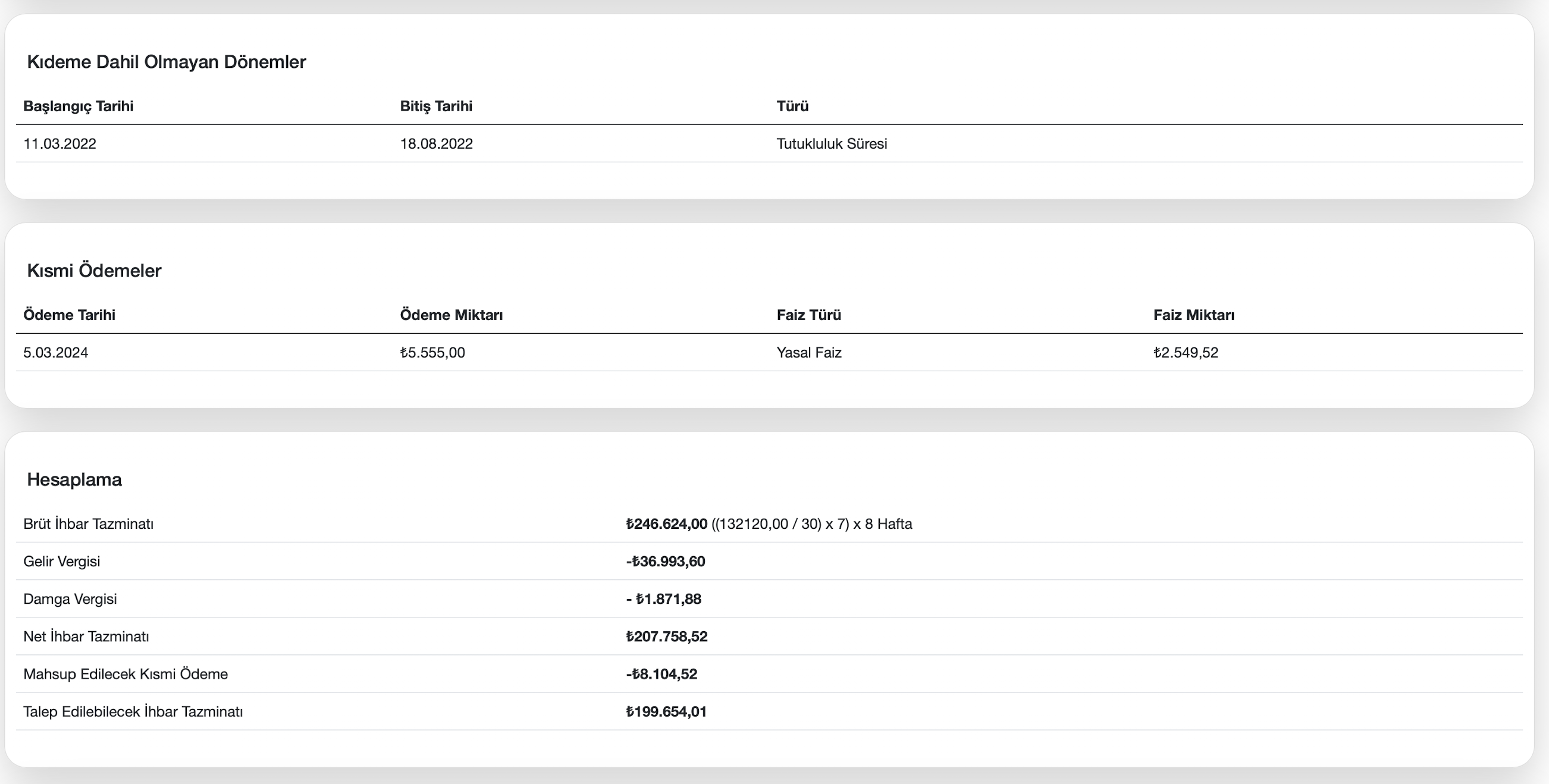Click the 'Brüt İhbar Tazminatı' row label
The width and height of the screenshot is (1549, 784).
(x=89, y=523)
